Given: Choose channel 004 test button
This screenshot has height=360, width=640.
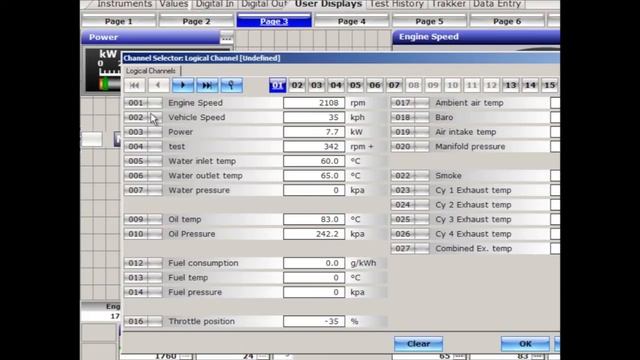Looking at the screenshot, I should click(143, 147).
